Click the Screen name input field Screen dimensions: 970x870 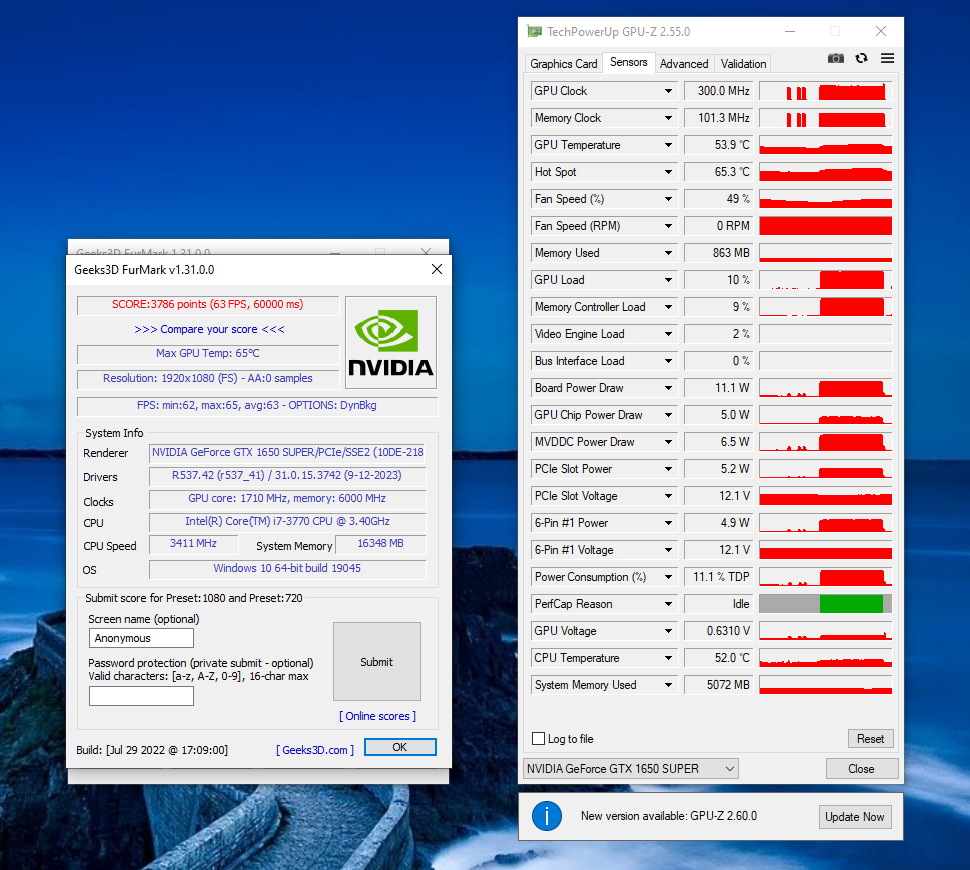coord(142,638)
